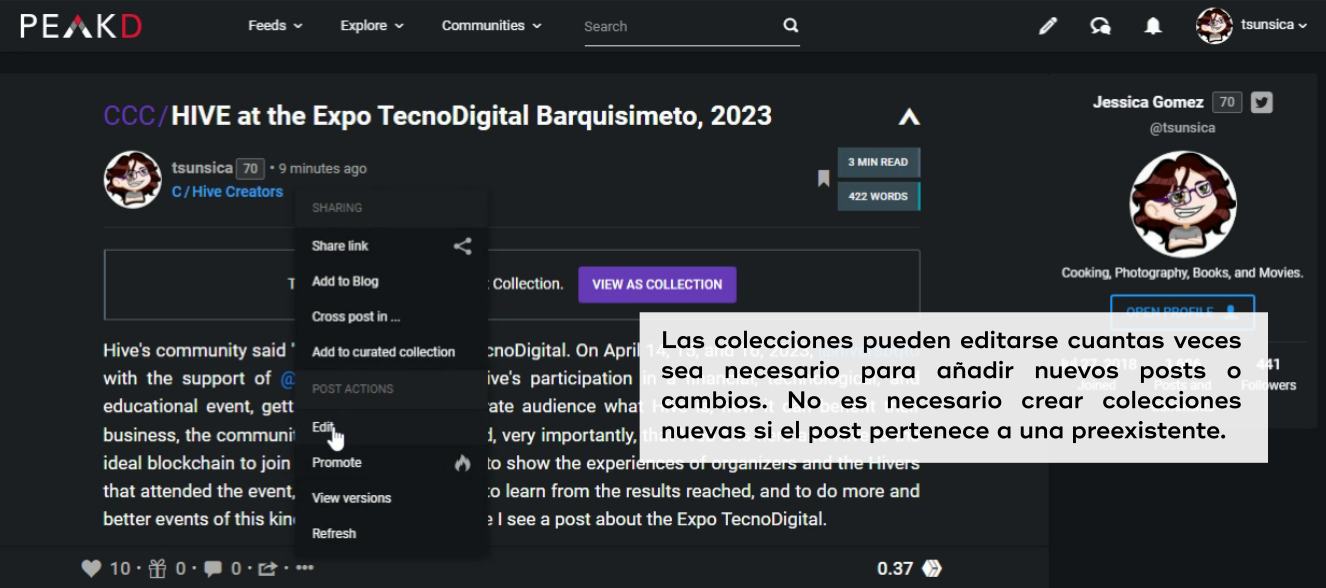
Task: Expand the Explore dropdown
Action: [372, 26]
